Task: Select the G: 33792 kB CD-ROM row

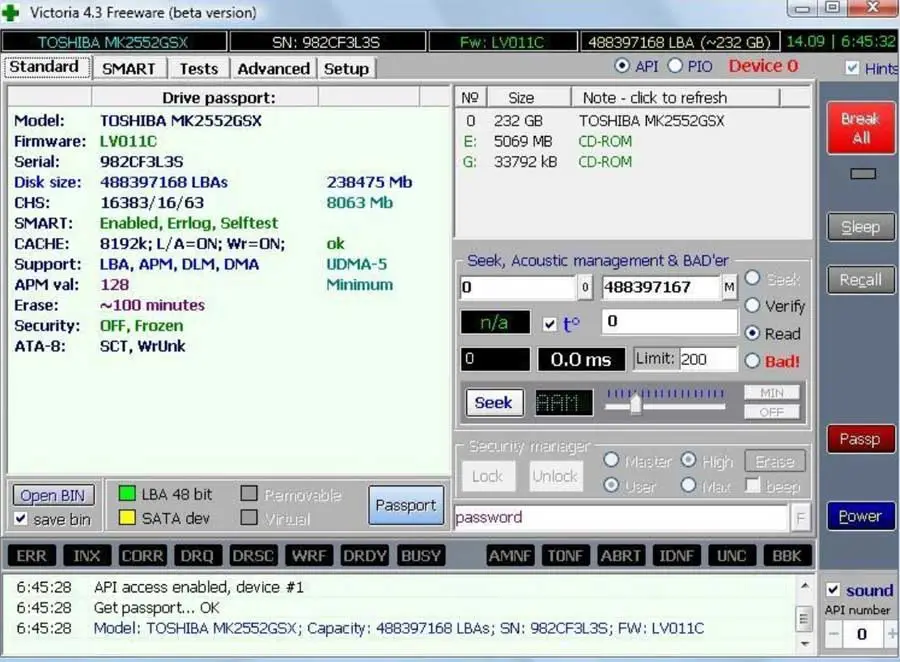Action: 633,162
